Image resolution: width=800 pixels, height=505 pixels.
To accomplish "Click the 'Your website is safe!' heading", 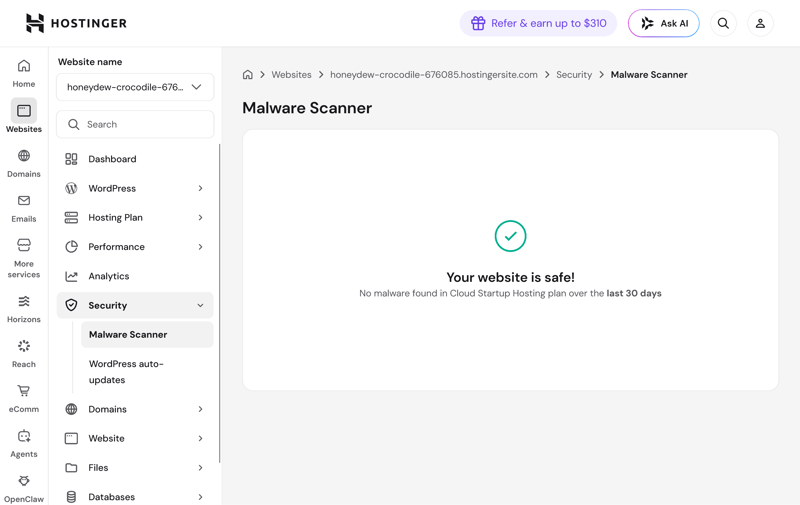I will click(x=510, y=277).
